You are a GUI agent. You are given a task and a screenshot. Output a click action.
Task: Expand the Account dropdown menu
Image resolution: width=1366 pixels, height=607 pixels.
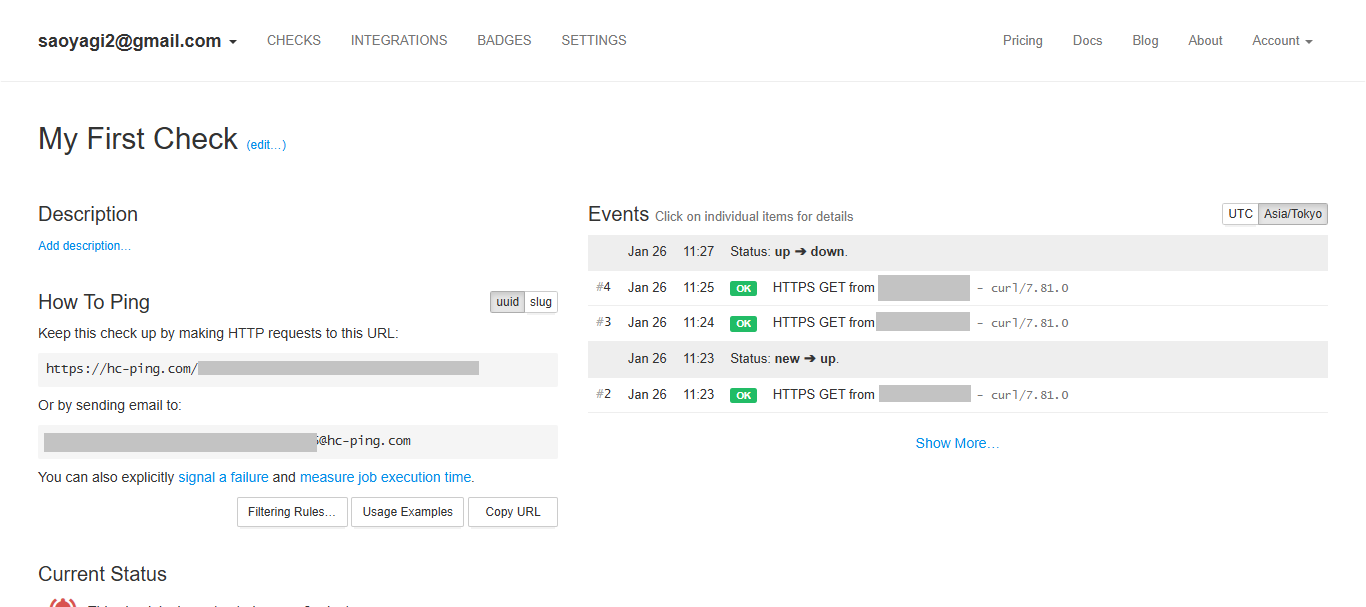point(1282,41)
